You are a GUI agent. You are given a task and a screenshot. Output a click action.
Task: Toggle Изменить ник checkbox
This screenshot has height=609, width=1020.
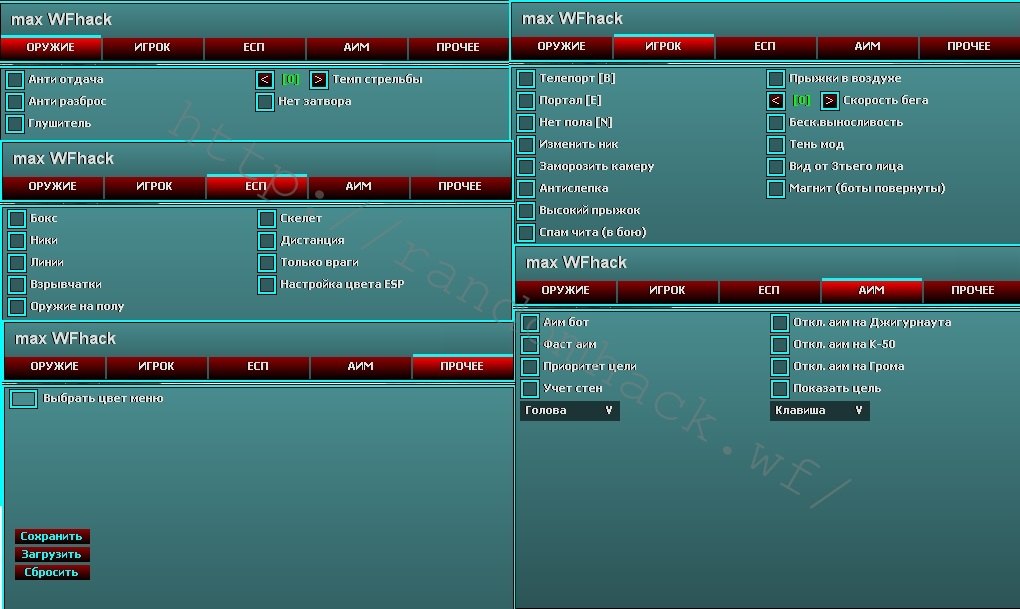tap(526, 144)
